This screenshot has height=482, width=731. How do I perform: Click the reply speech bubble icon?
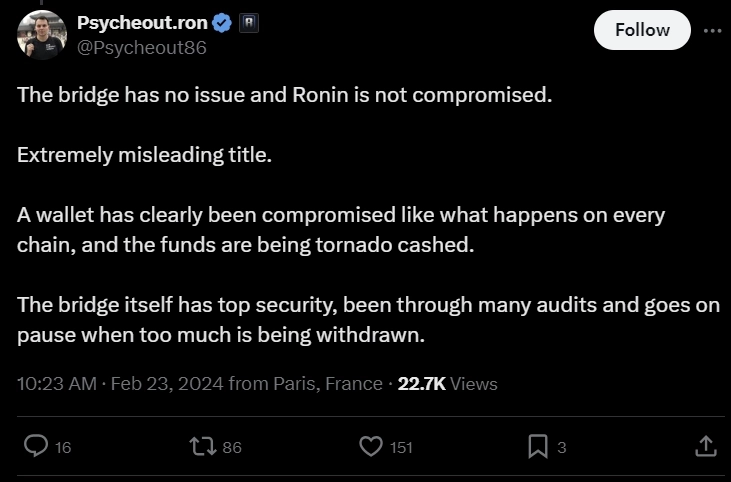coord(36,446)
